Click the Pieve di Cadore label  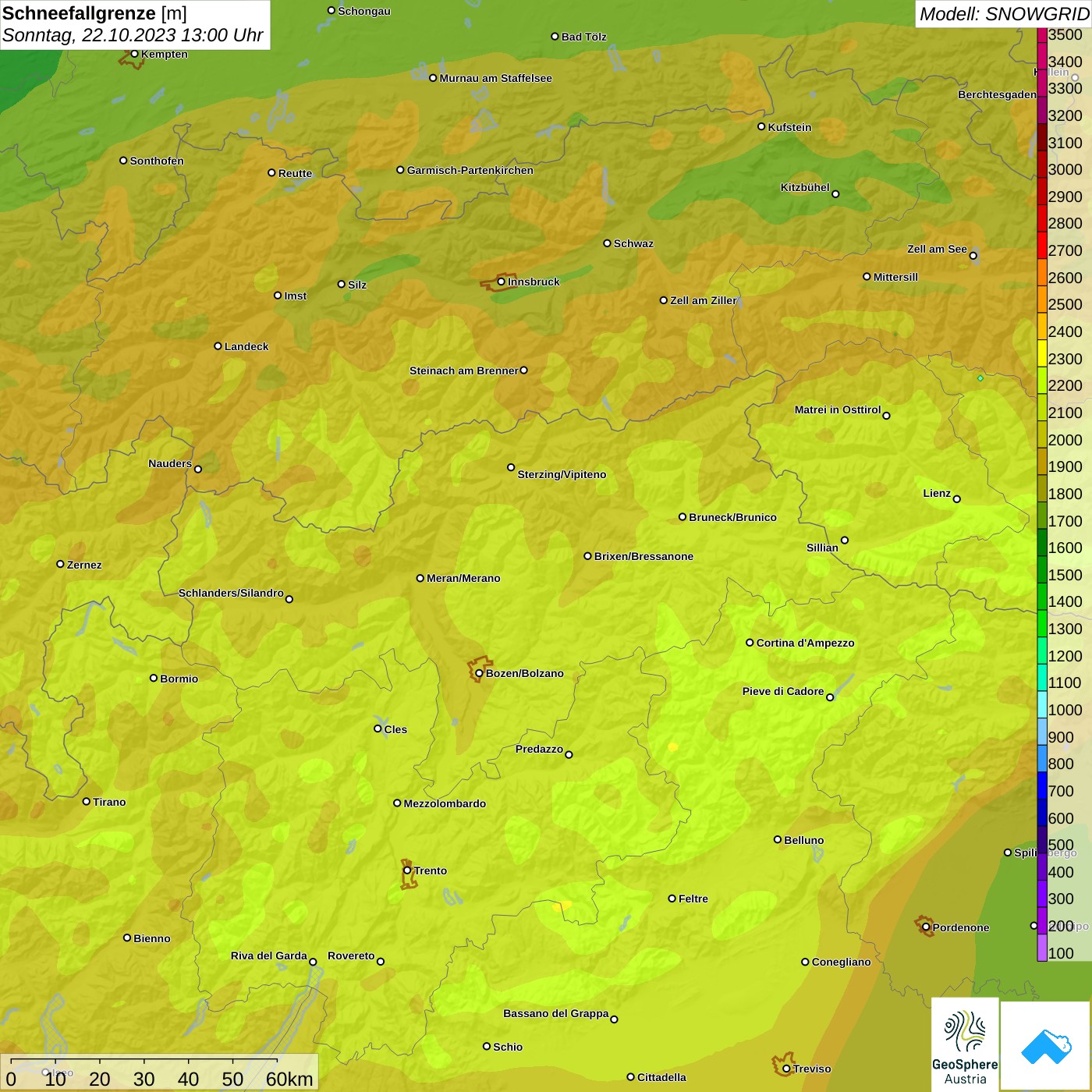pyautogui.click(x=783, y=691)
